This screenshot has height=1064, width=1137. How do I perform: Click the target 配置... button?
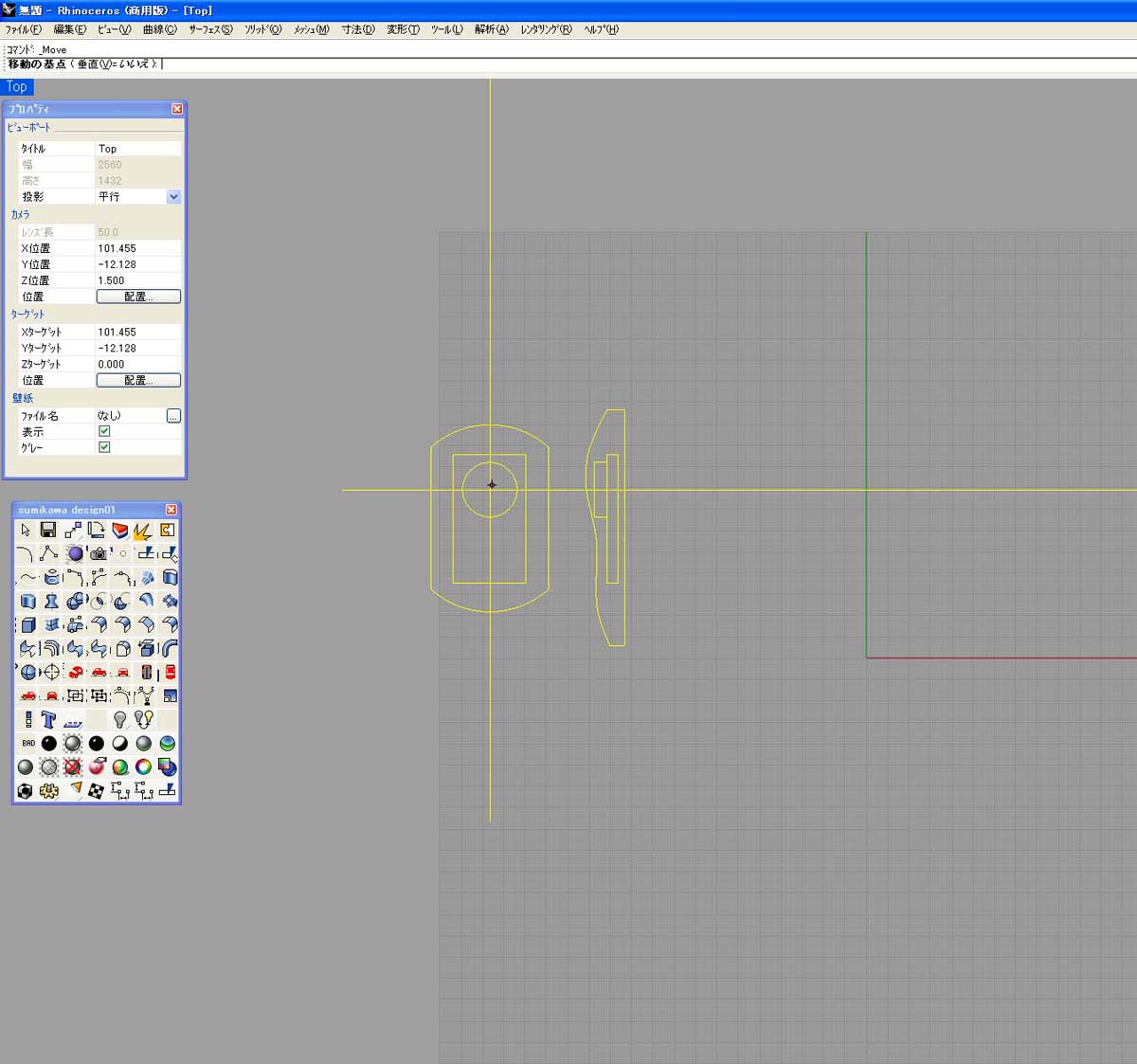point(138,380)
